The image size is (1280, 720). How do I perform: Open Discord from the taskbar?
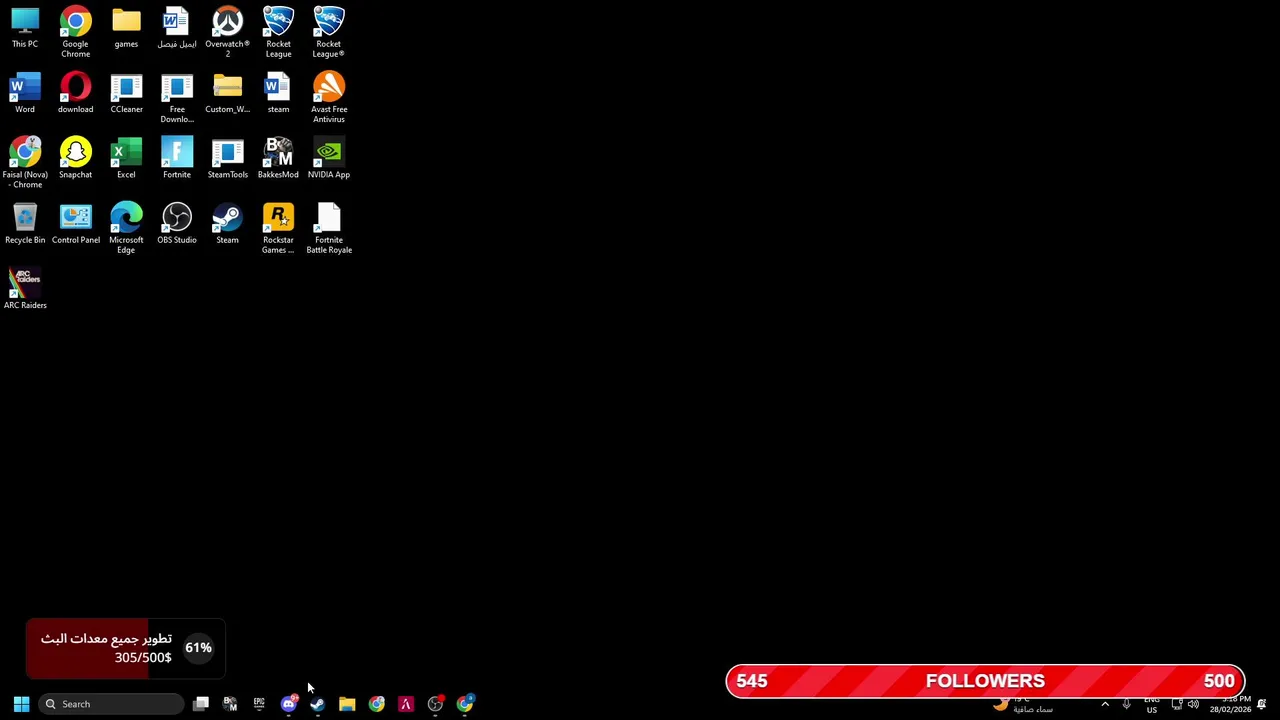(x=289, y=704)
